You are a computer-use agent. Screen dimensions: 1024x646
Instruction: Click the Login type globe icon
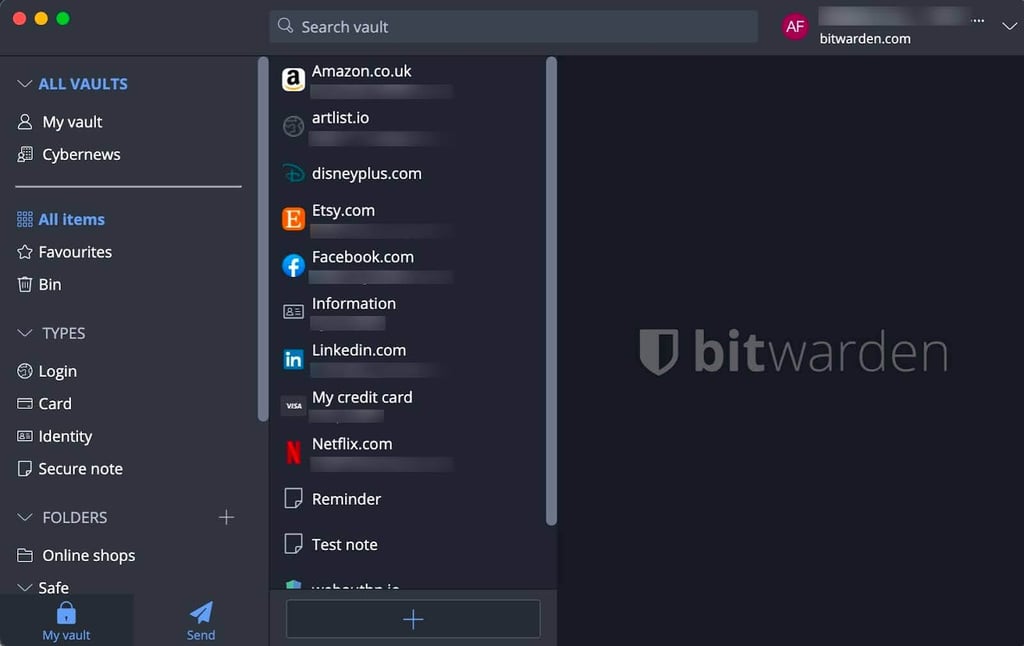tap(25, 371)
